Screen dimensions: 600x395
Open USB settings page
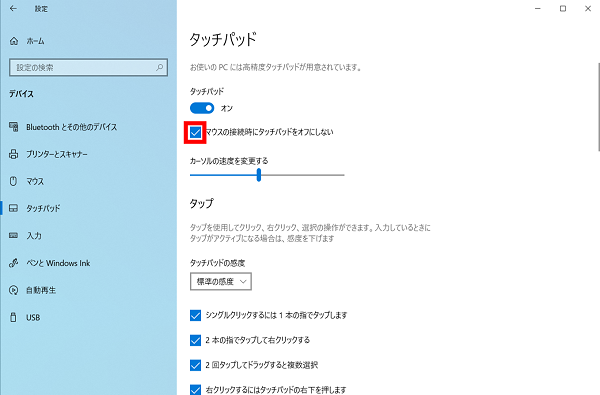click(x=33, y=318)
